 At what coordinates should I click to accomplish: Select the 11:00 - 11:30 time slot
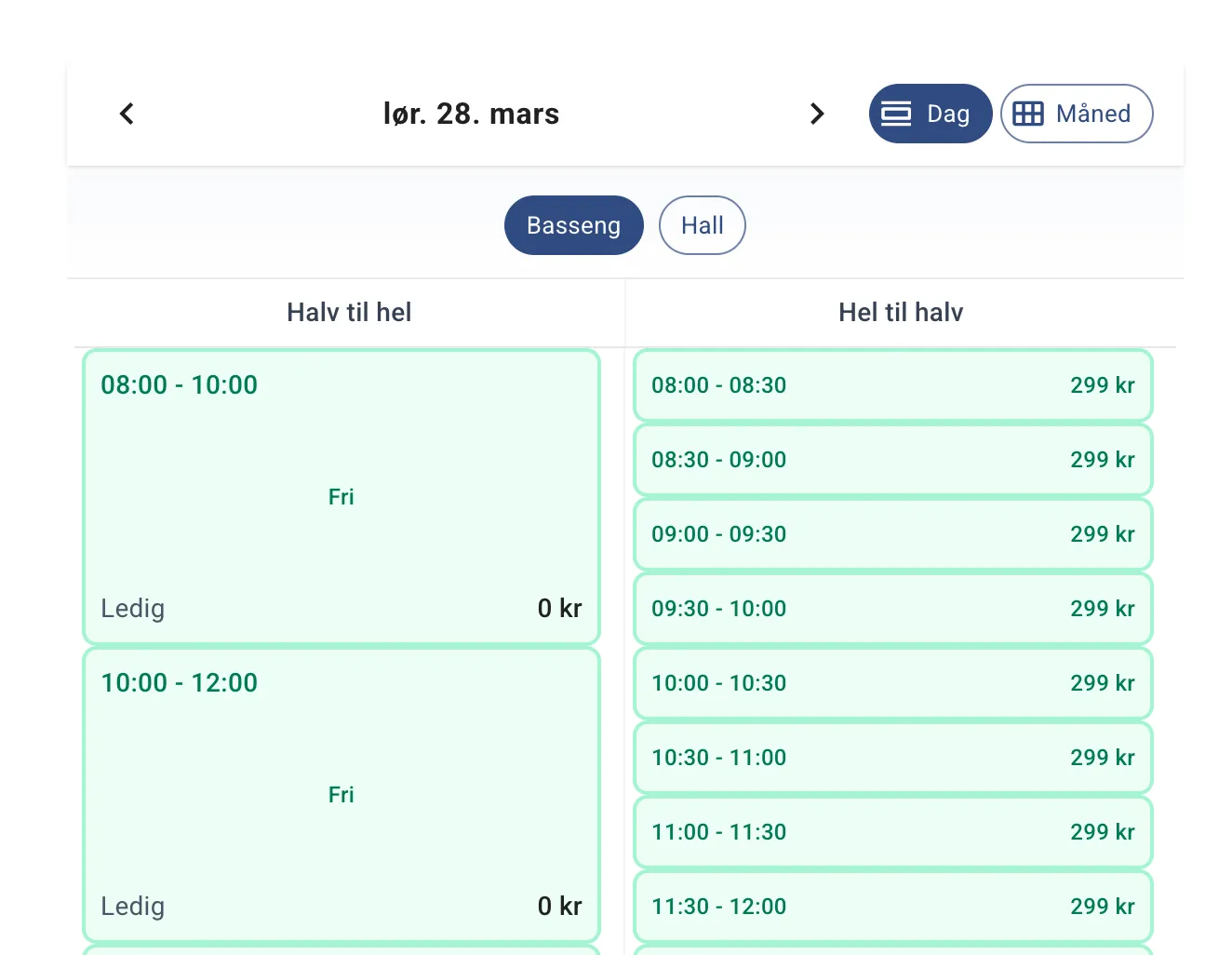(x=892, y=832)
